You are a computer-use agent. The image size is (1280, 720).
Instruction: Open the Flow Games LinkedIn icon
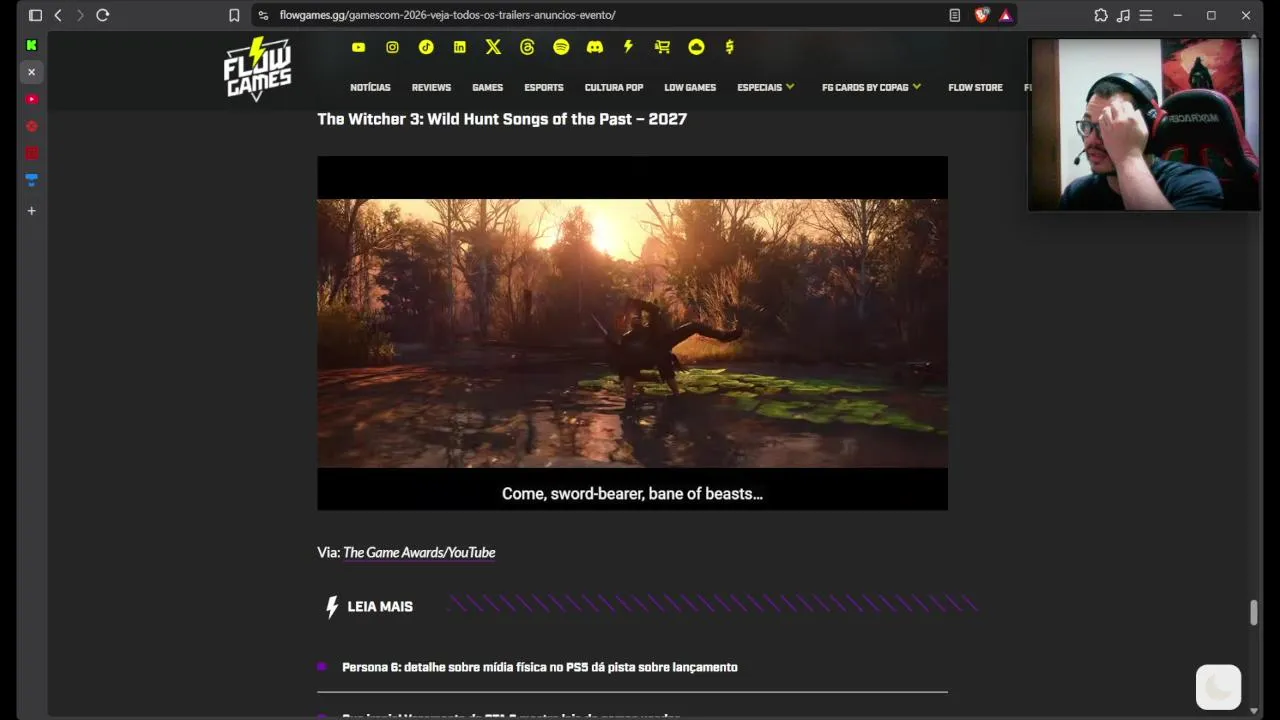[460, 47]
